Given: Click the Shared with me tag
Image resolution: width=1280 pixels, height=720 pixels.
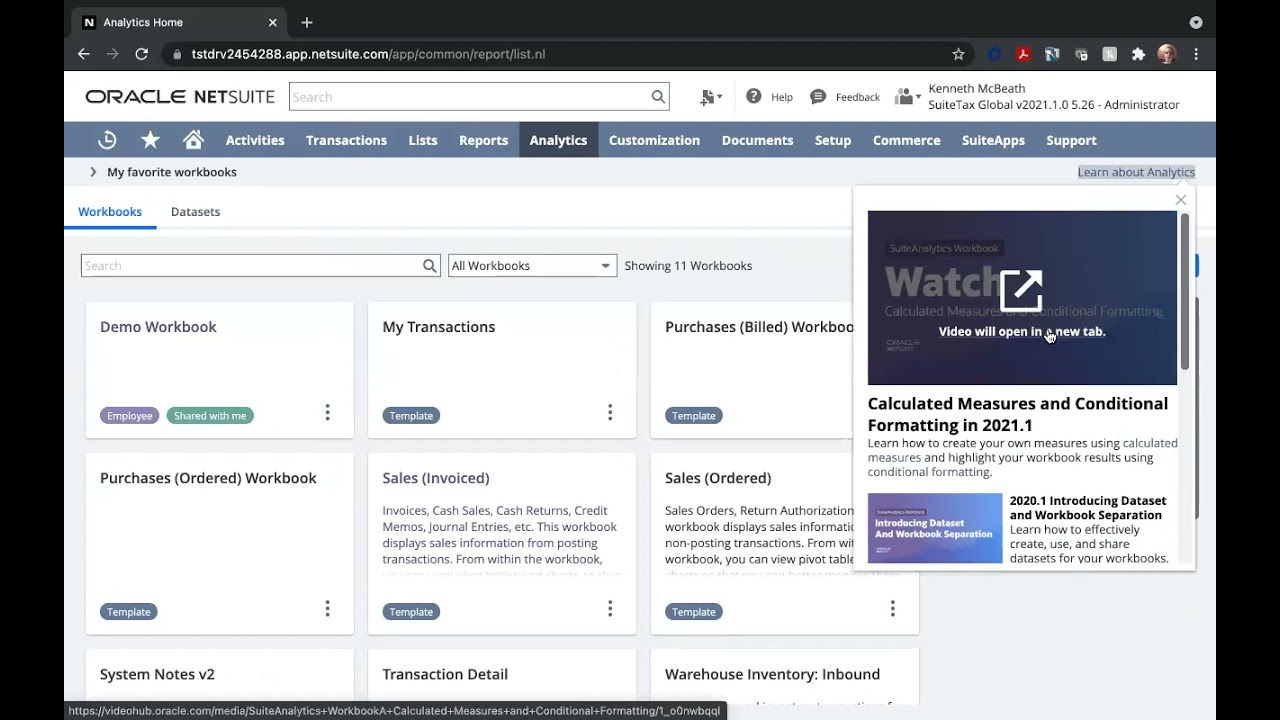Looking at the screenshot, I should point(210,415).
